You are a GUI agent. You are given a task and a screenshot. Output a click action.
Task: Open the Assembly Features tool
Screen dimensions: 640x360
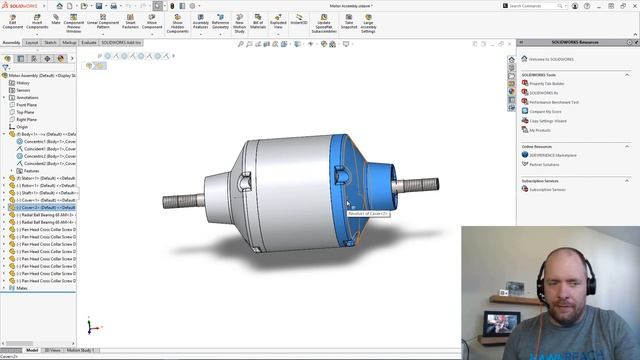click(200, 22)
